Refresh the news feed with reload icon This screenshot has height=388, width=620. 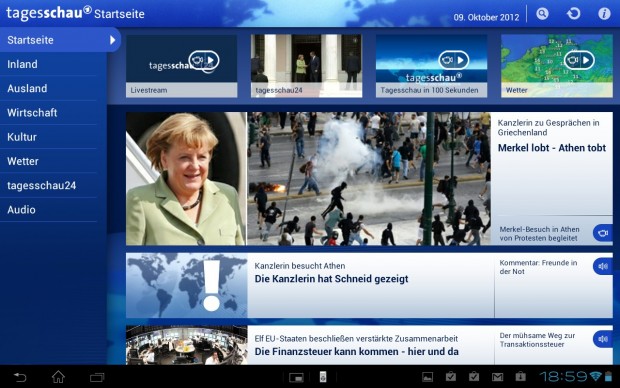point(573,14)
